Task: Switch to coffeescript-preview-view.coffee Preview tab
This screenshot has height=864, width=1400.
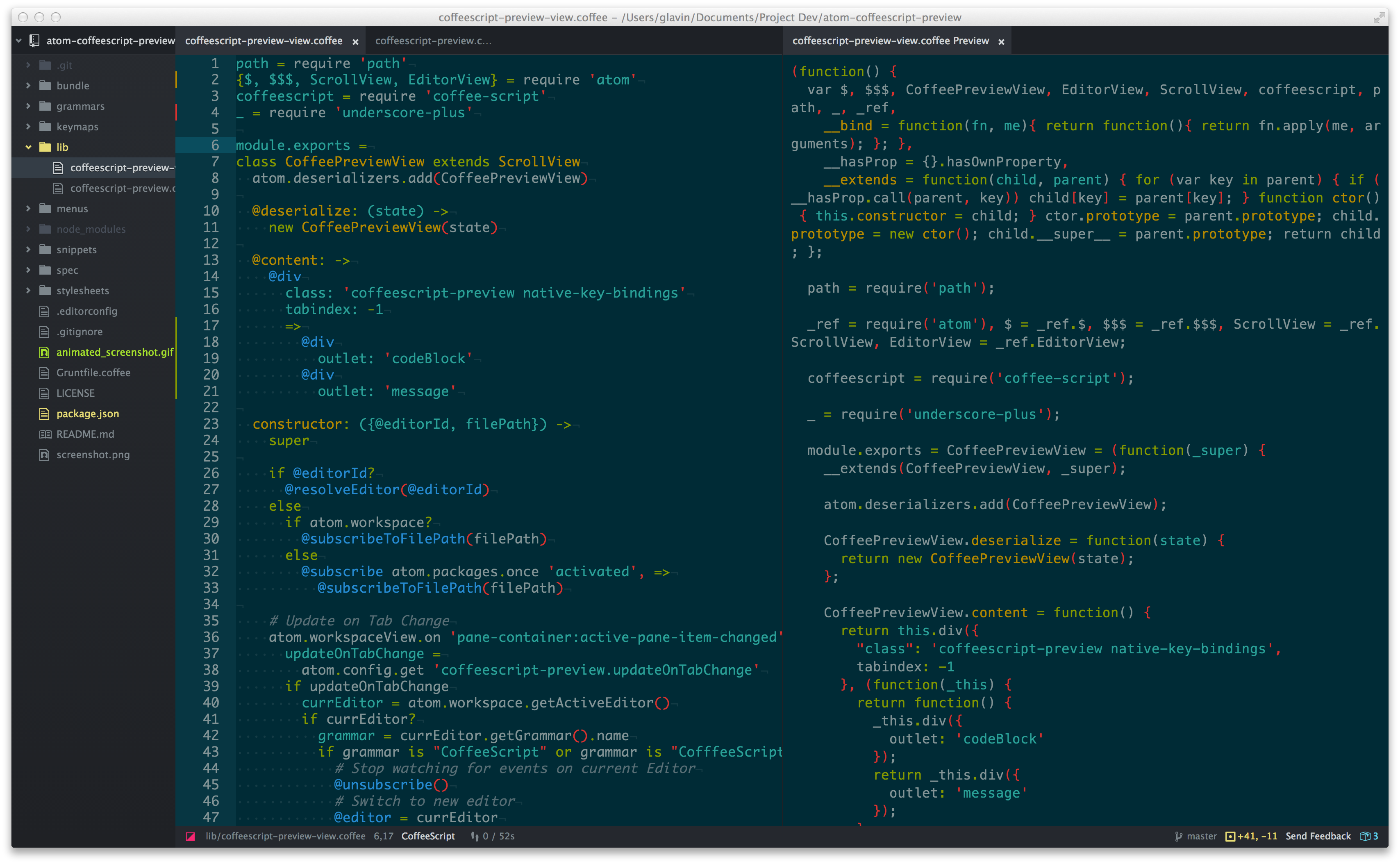Action: pos(890,41)
